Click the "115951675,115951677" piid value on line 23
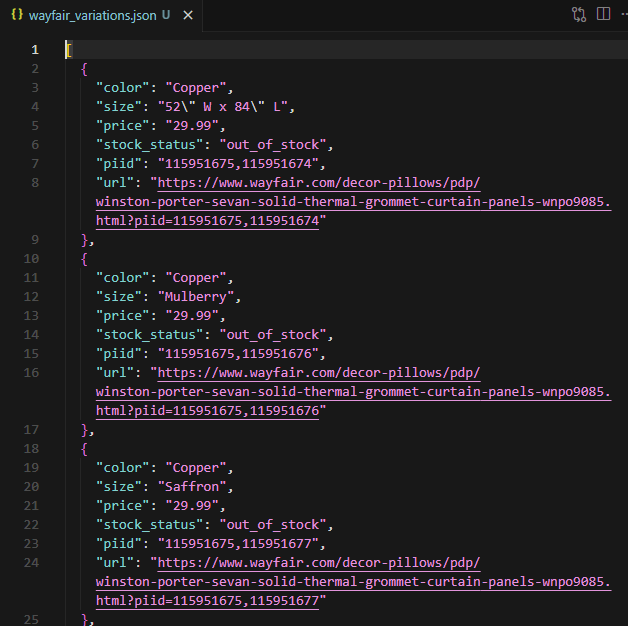 [238, 543]
